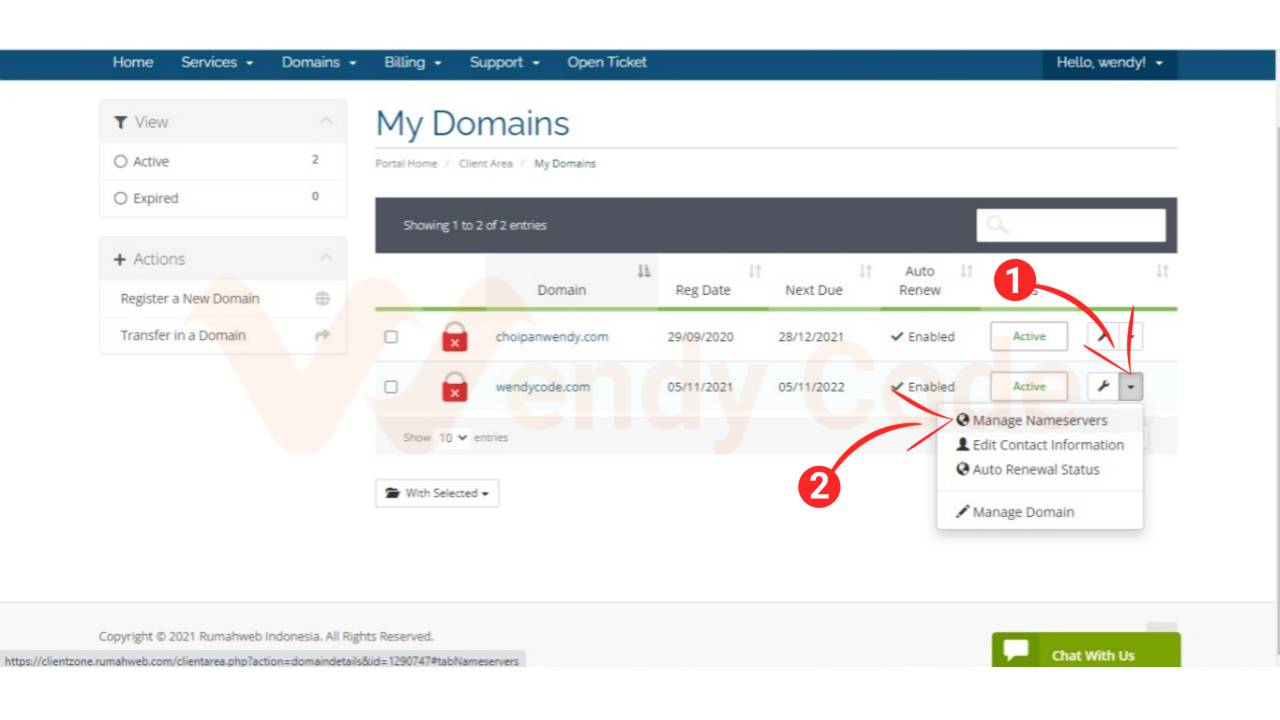Sort by the Auto Renew column sort icon
The image size is (1280, 720).
[966, 271]
